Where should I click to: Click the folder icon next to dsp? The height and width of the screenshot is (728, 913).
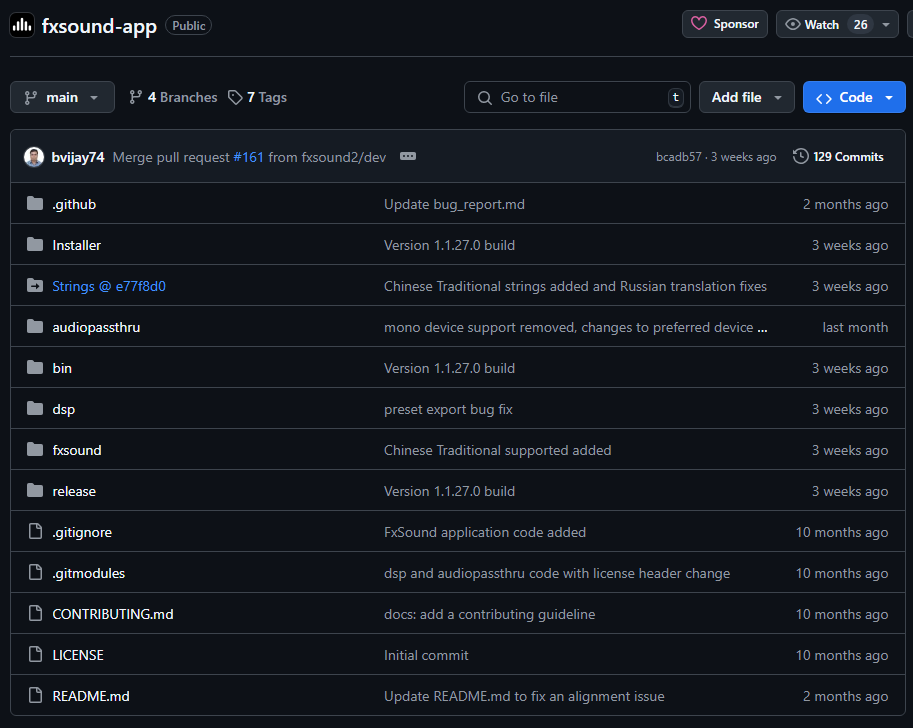pyautogui.click(x=35, y=408)
